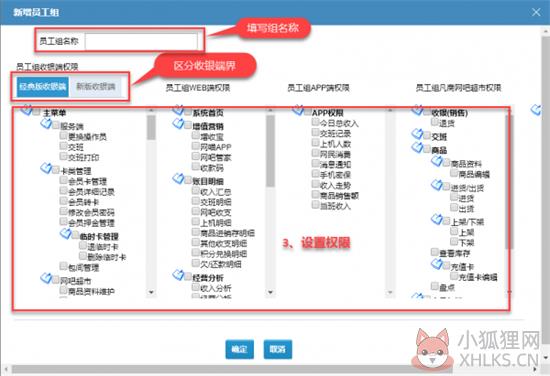Enable the 手机查保 checkbox
The height and width of the screenshot is (376, 550).
(x=315, y=173)
